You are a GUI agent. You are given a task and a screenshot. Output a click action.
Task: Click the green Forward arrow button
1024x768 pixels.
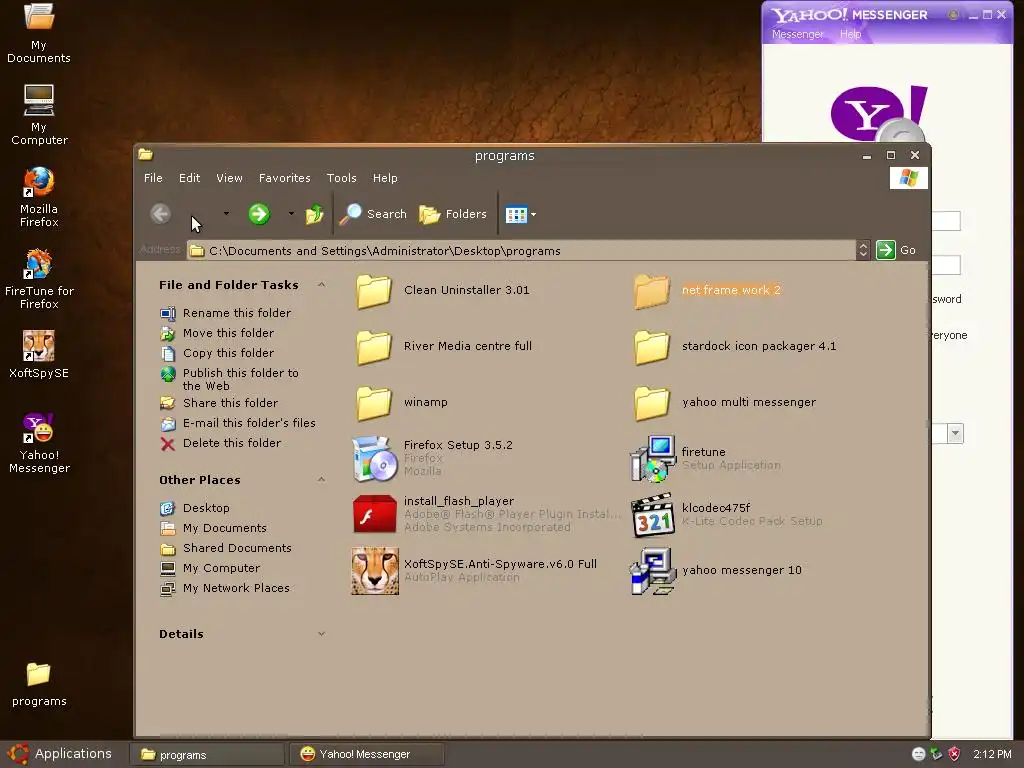(259, 214)
